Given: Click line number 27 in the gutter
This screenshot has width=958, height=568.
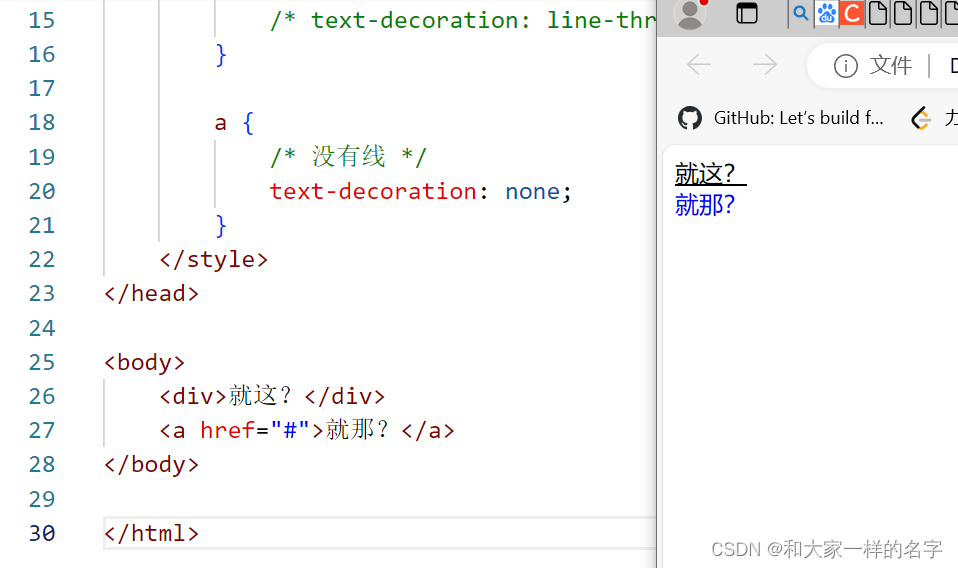Looking at the screenshot, I should (x=42, y=431).
